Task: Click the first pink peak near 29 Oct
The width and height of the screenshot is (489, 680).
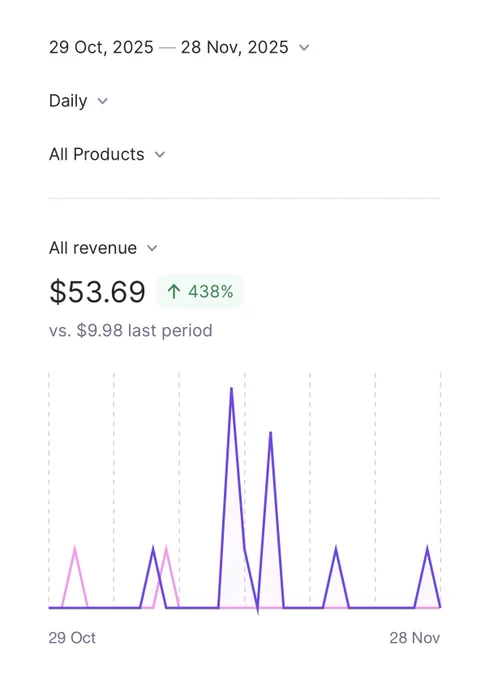Action: click(75, 549)
